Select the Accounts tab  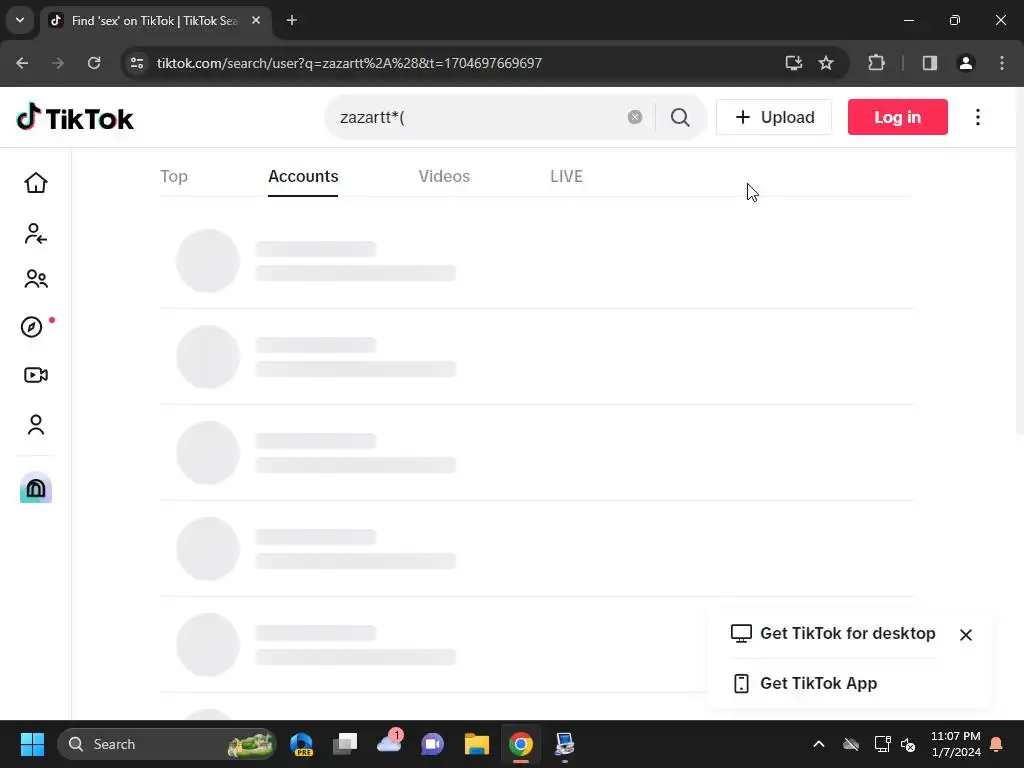[303, 176]
